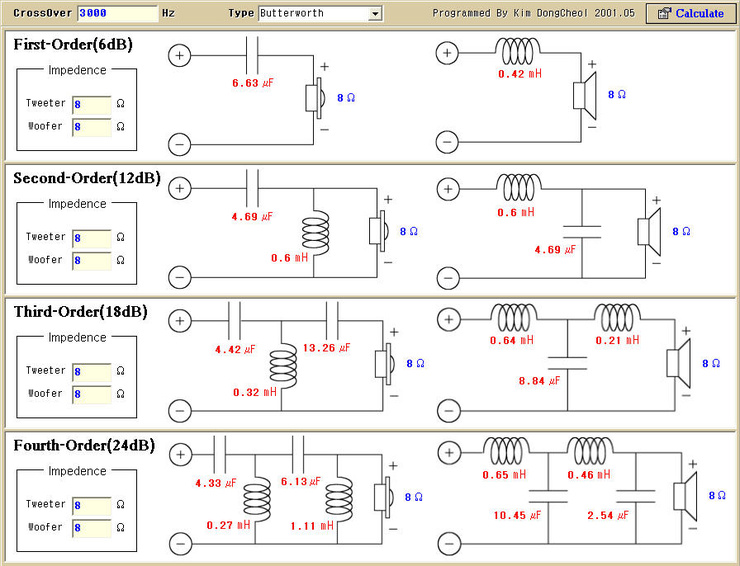Viewport: 740px width, 566px height.
Task: Click the Fourth-Order 0.46 mH inductor coil
Action: coord(589,451)
